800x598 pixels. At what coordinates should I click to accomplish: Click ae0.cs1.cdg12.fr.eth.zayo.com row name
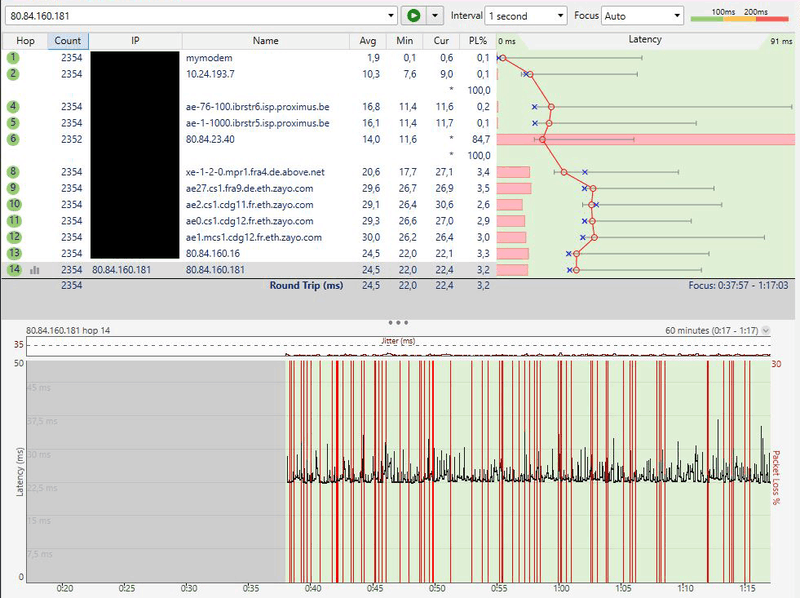coord(249,221)
